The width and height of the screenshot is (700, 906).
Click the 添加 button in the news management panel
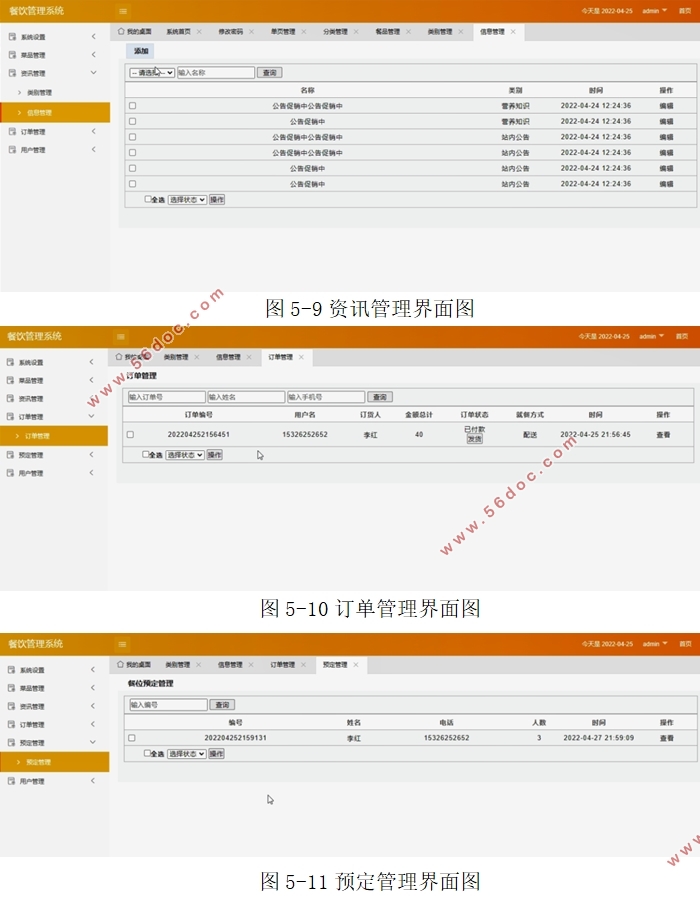[x=141, y=51]
